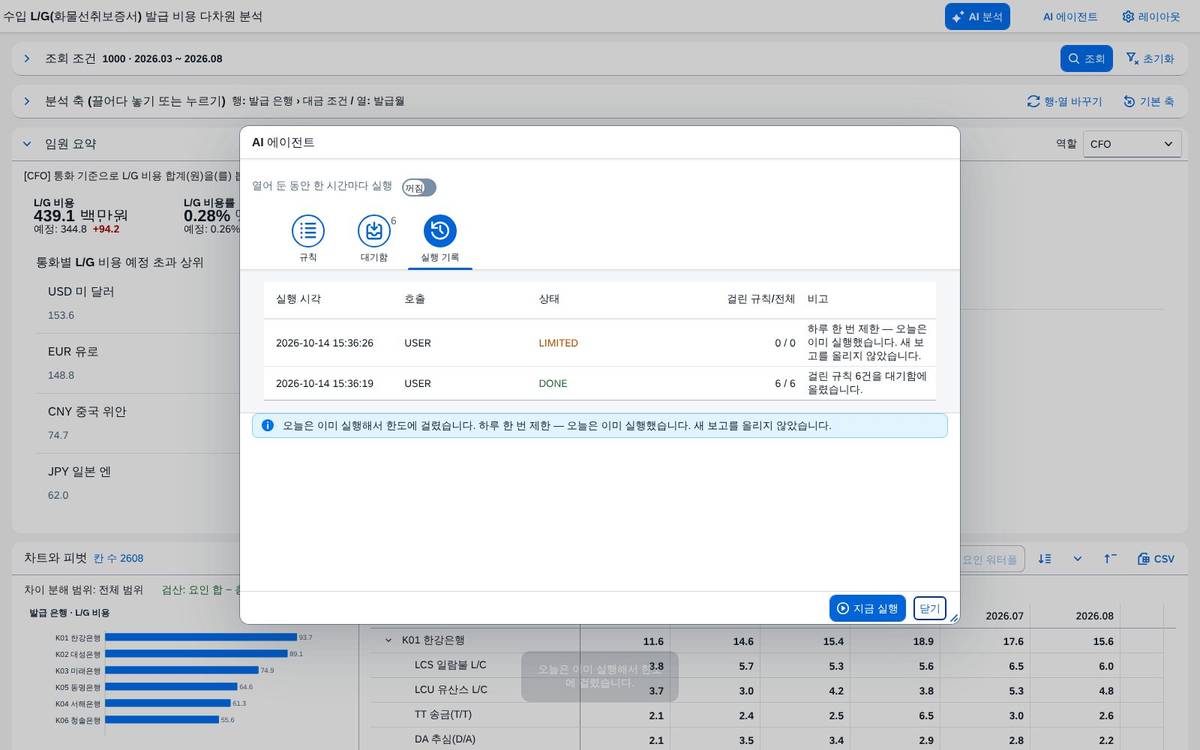Screen dimensions: 1200x750
Task: Click the 상태 column header
Action: tap(549, 299)
